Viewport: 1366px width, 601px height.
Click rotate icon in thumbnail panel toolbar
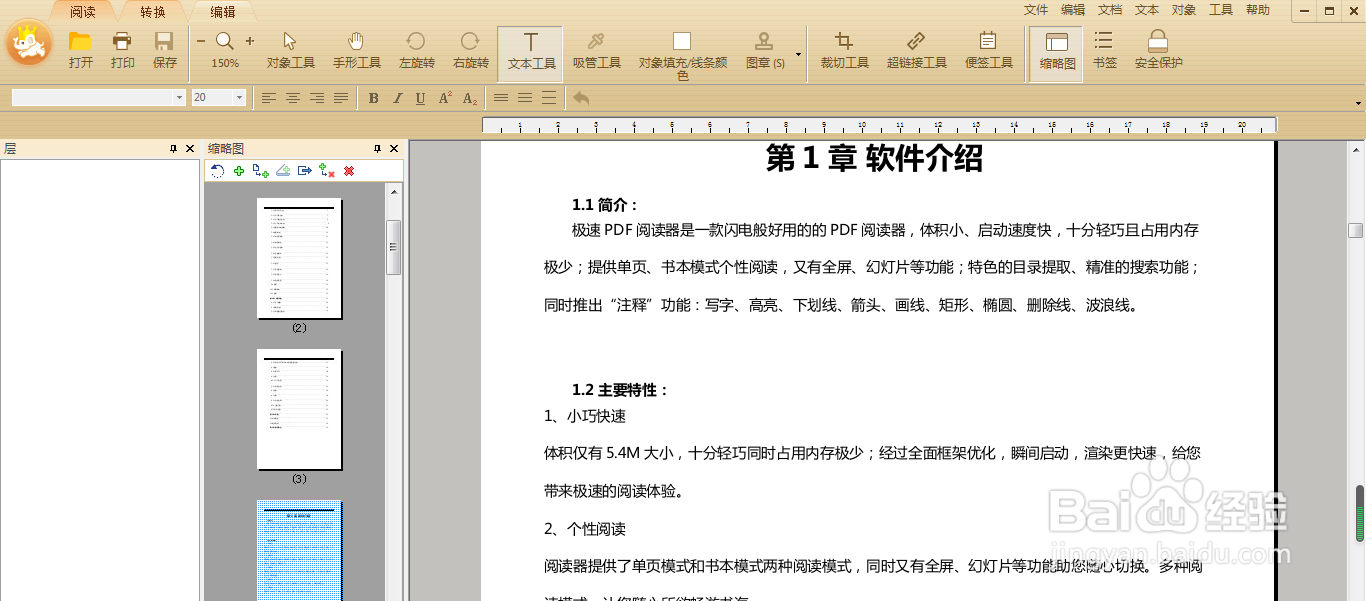click(217, 171)
